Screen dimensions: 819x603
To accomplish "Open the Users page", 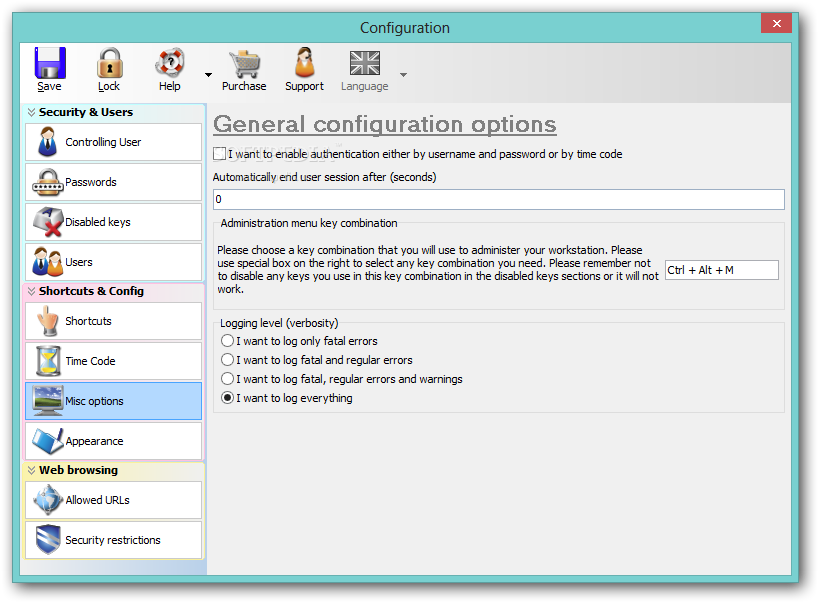I will click(x=113, y=262).
